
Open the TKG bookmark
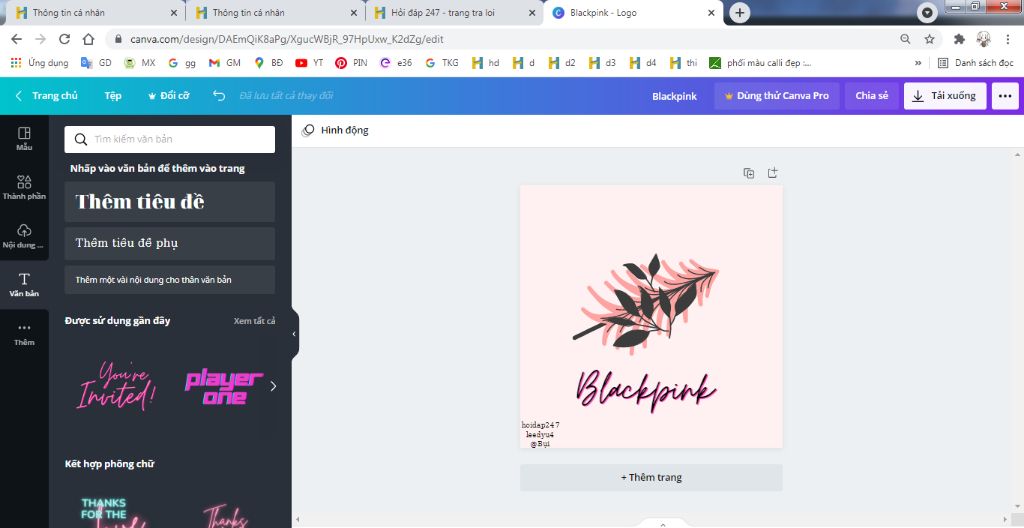[442, 63]
